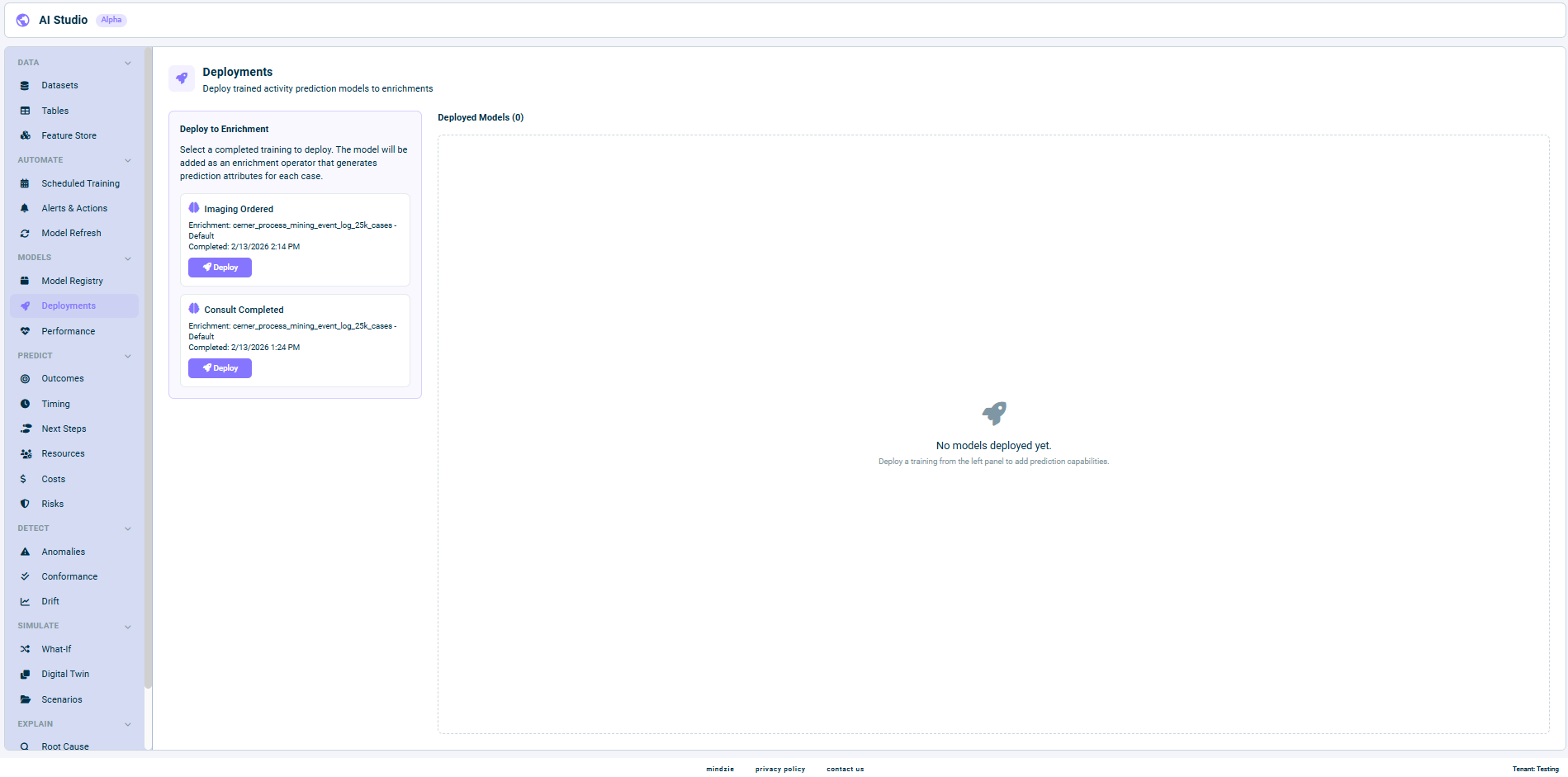This screenshot has width=1568, height=777.
Task: Deploy the Consult Completed model
Action: tap(220, 368)
